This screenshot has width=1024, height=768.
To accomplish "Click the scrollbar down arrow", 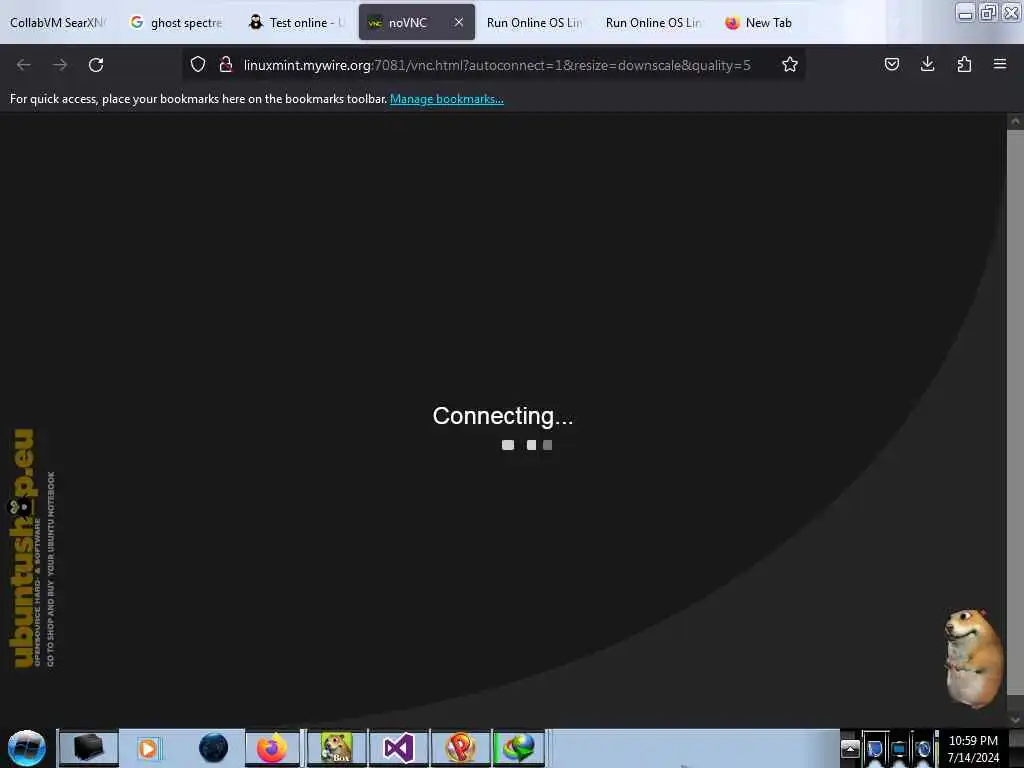I will [1015, 720].
